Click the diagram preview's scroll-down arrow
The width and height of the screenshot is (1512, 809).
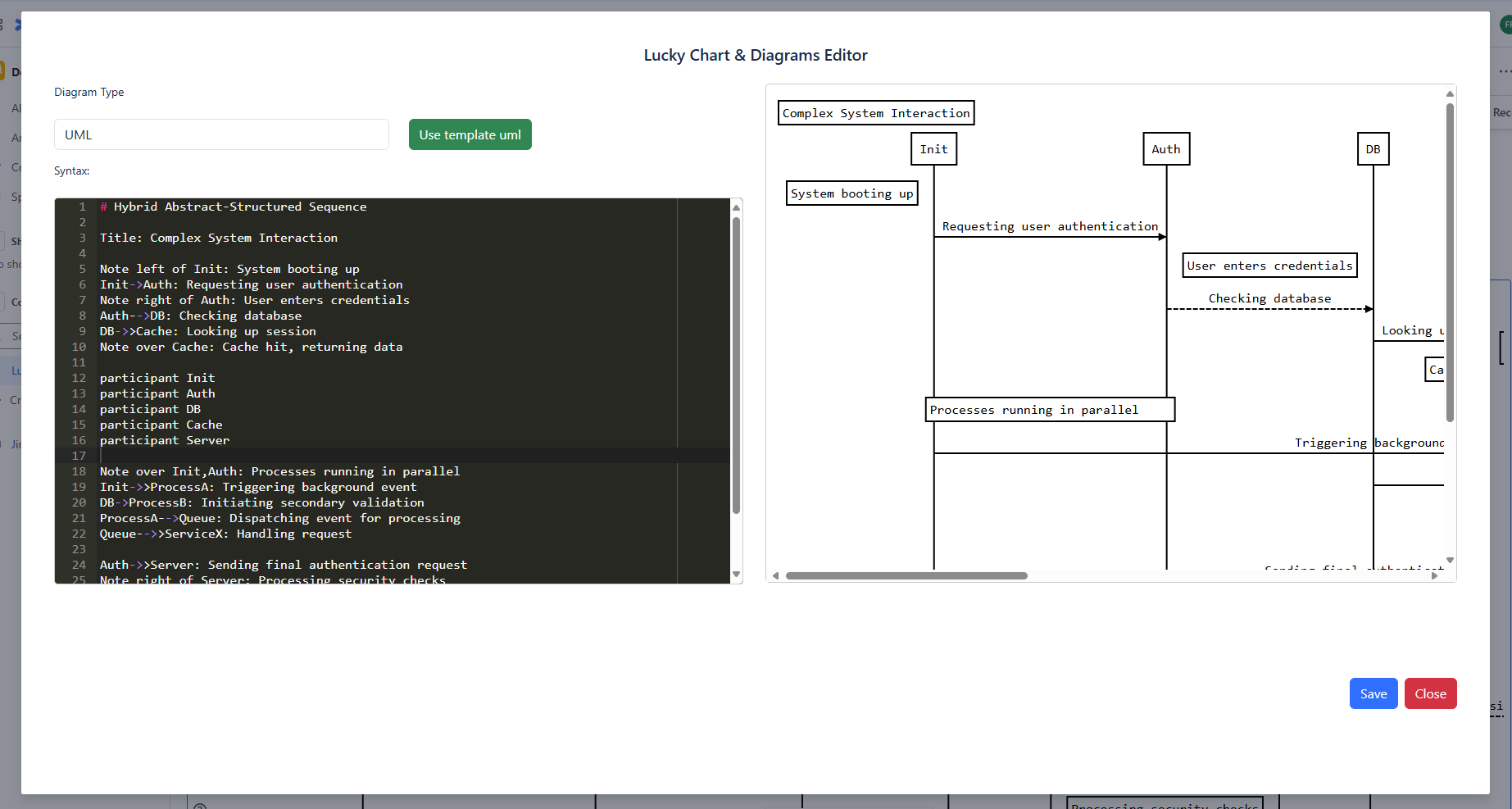[x=1450, y=561]
